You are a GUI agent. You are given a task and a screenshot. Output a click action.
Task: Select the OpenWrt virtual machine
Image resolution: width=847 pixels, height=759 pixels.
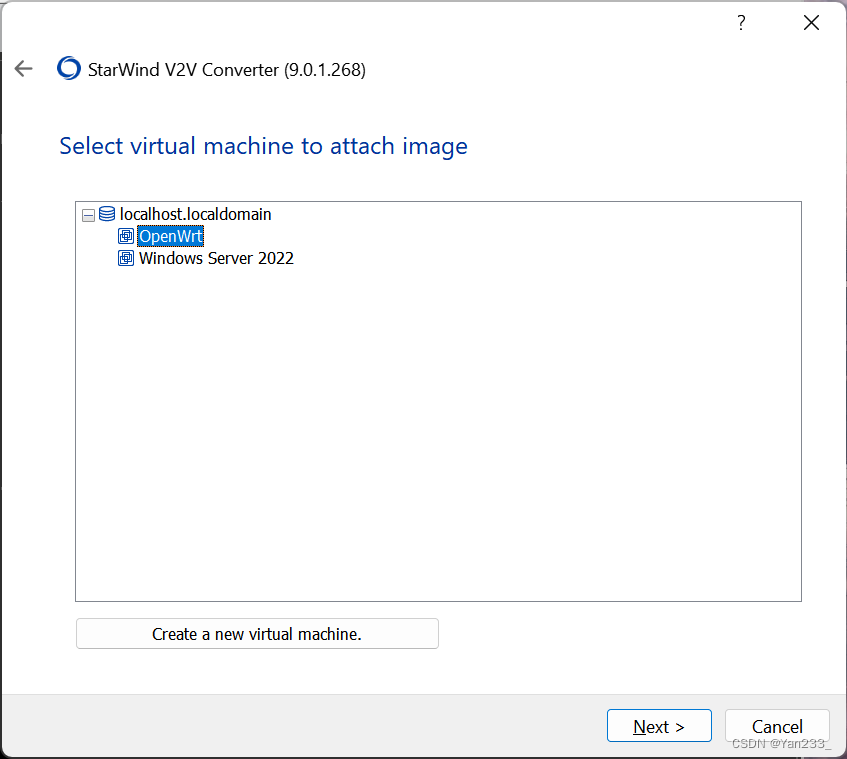[x=171, y=236]
